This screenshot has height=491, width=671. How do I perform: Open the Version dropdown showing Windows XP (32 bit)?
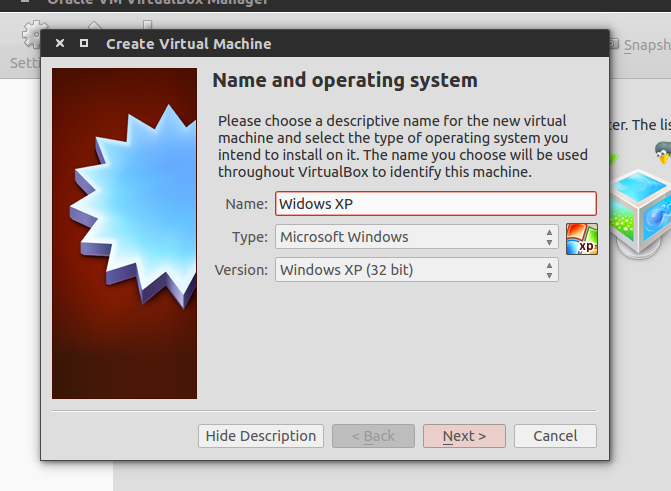[417, 270]
